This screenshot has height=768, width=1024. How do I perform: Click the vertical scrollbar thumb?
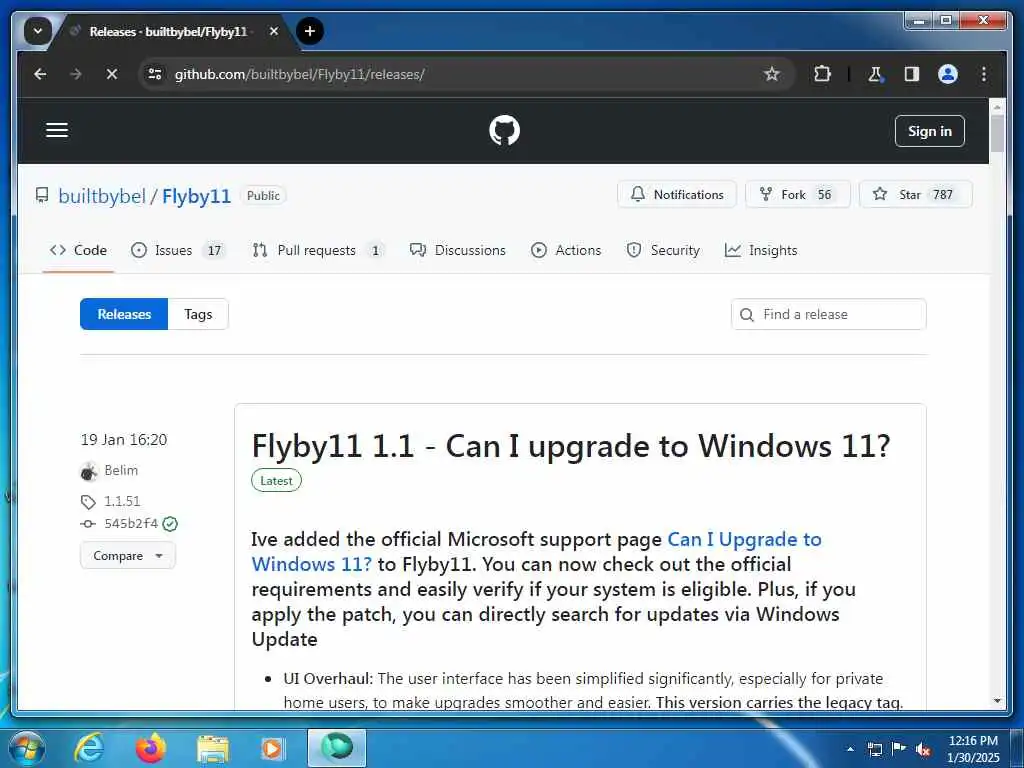click(997, 133)
